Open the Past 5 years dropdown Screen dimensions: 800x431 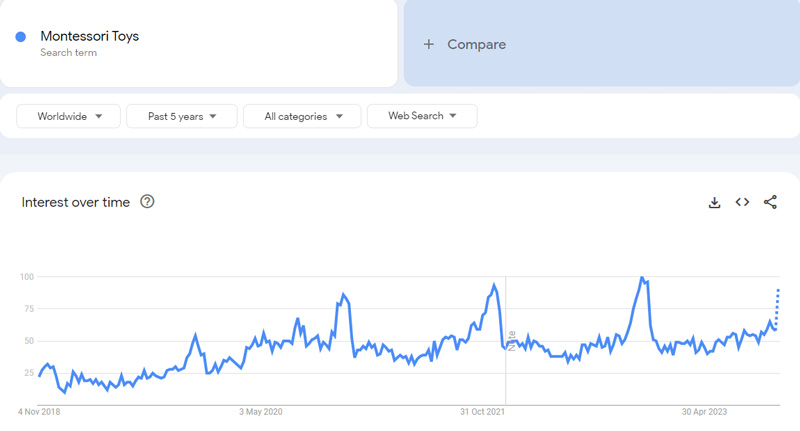click(181, 116)
